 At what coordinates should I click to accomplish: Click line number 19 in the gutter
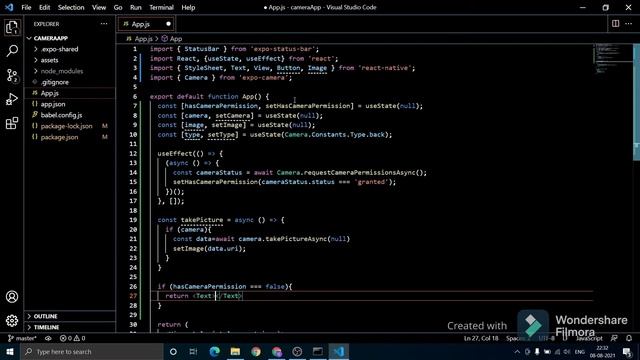133,220
